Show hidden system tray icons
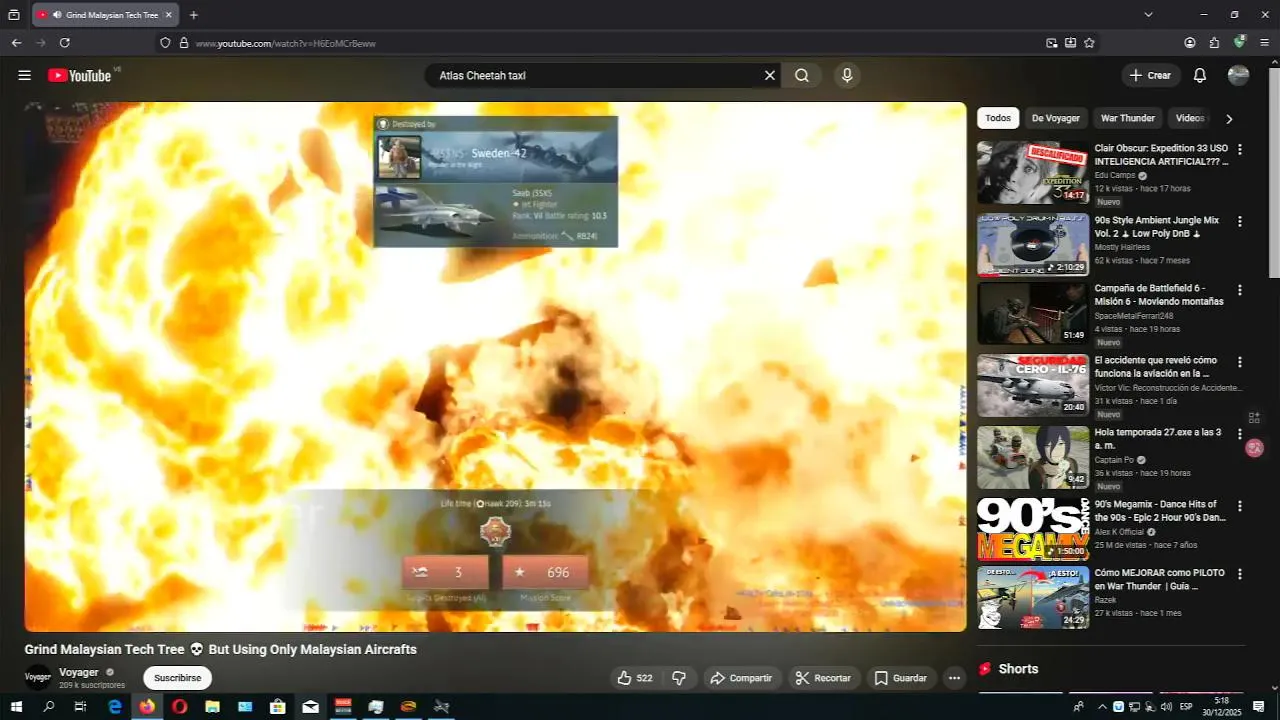The height and width of the screenshot is (720, 1280). click(1102, 707)
